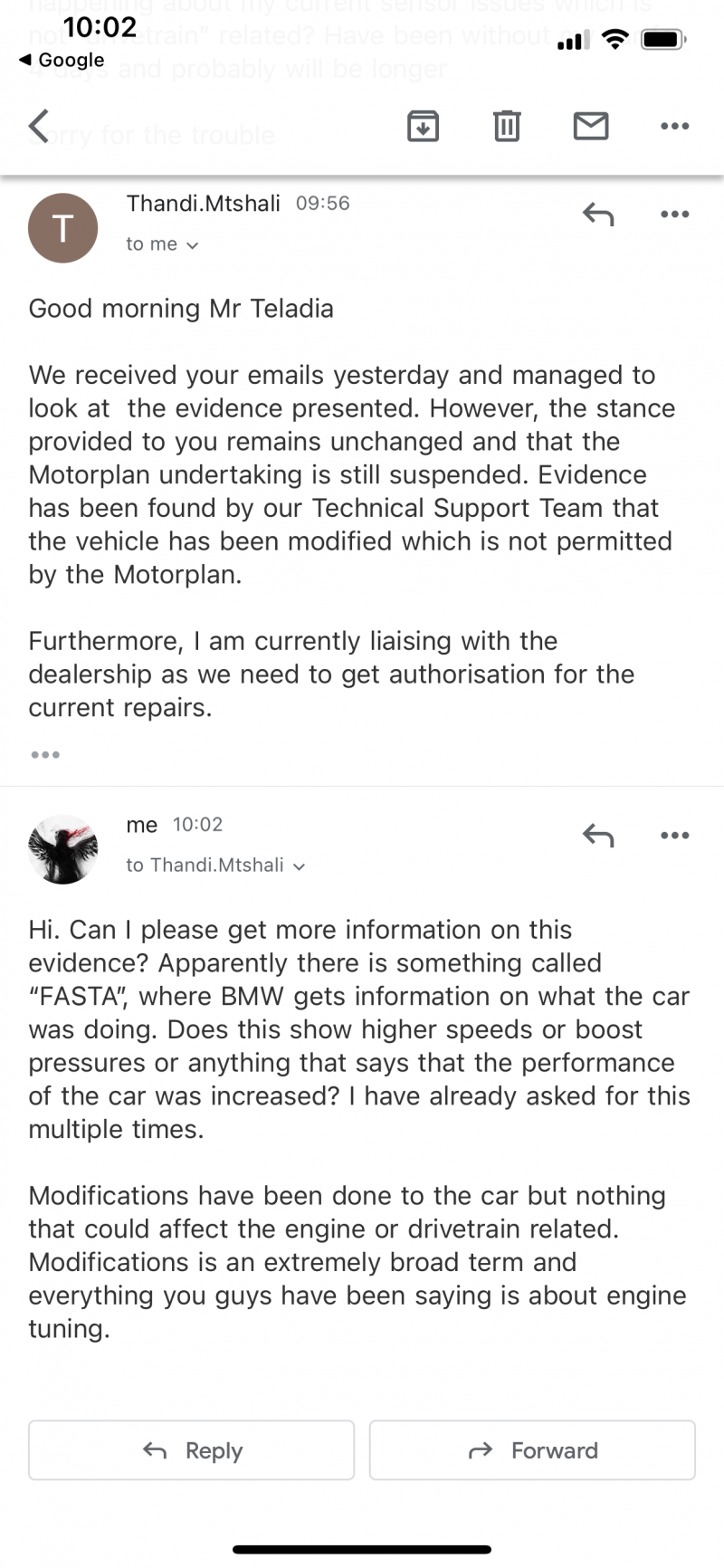Go back using the left chevron arrow
The width and height of the screenshot is (724, 1568).
(39, 126)
